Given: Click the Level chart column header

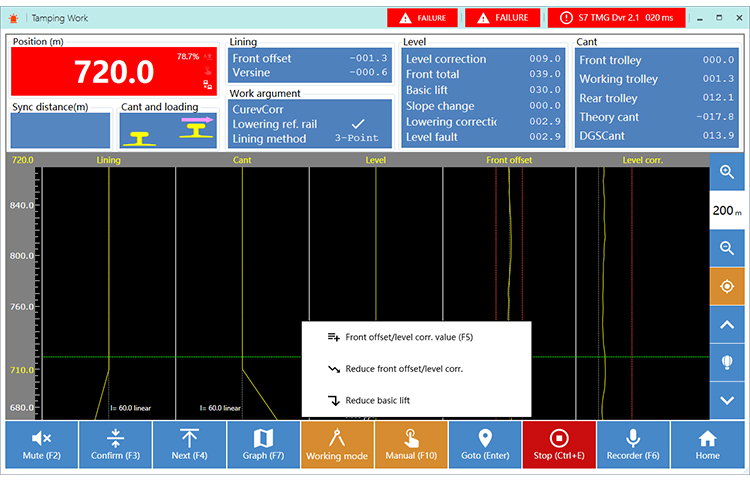Looking at the screenshot, I should 375,160.
